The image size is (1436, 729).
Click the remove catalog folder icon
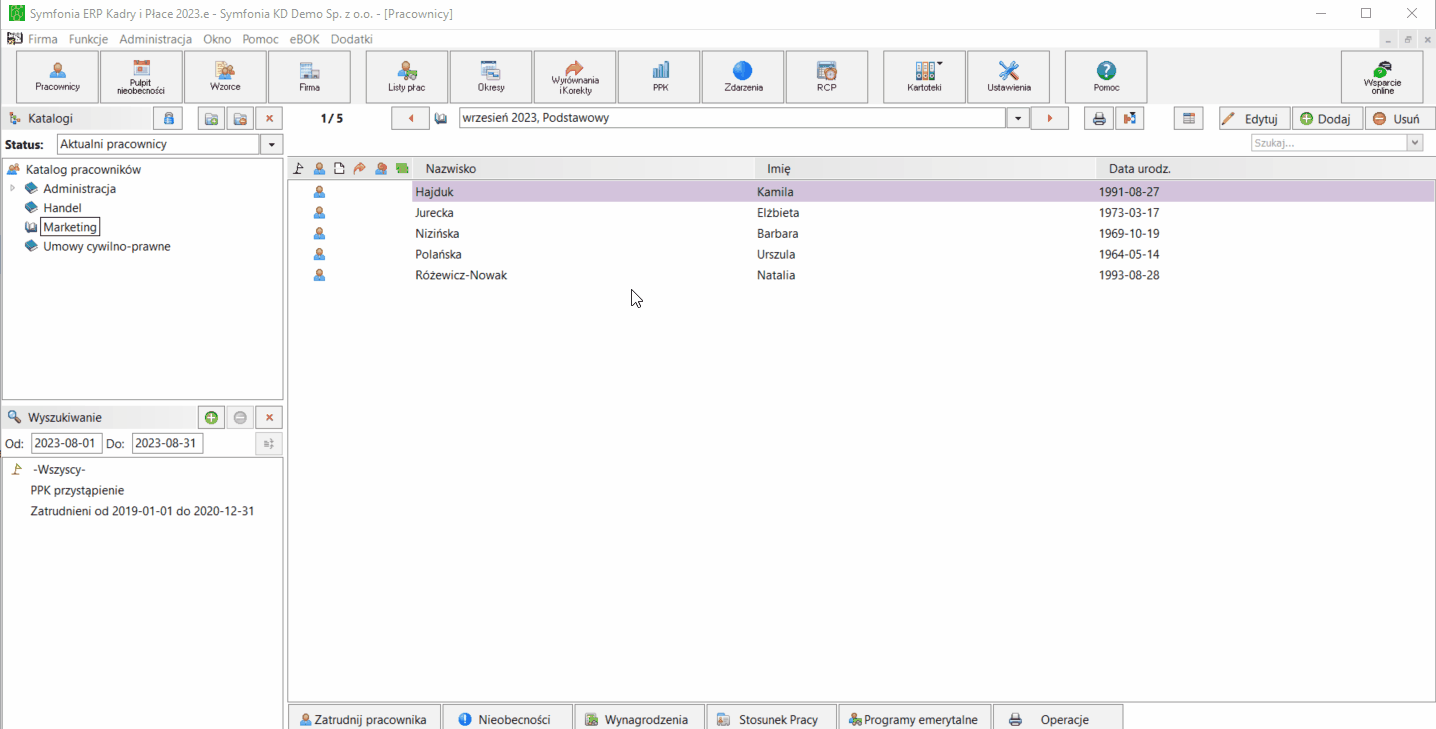click(x=240, y=118)
